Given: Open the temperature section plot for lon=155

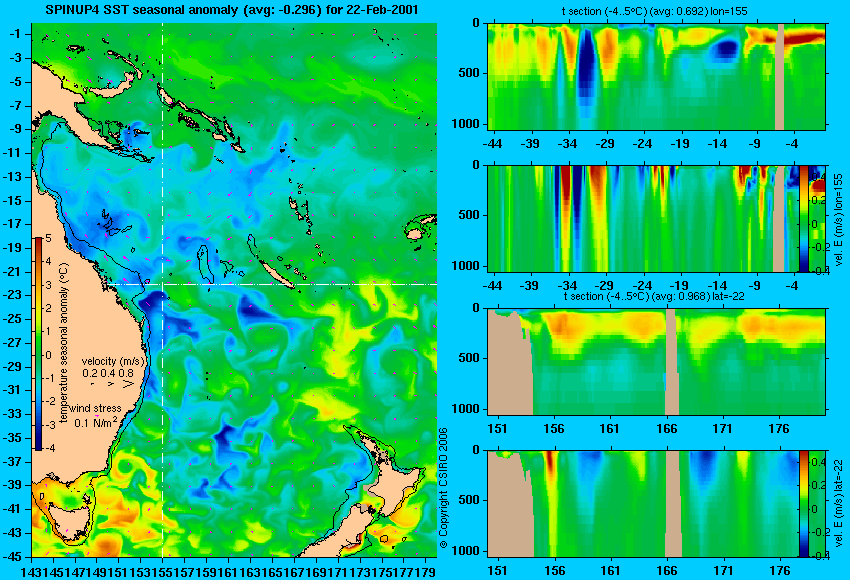Looking at the screenshot, I should (656, 76).
